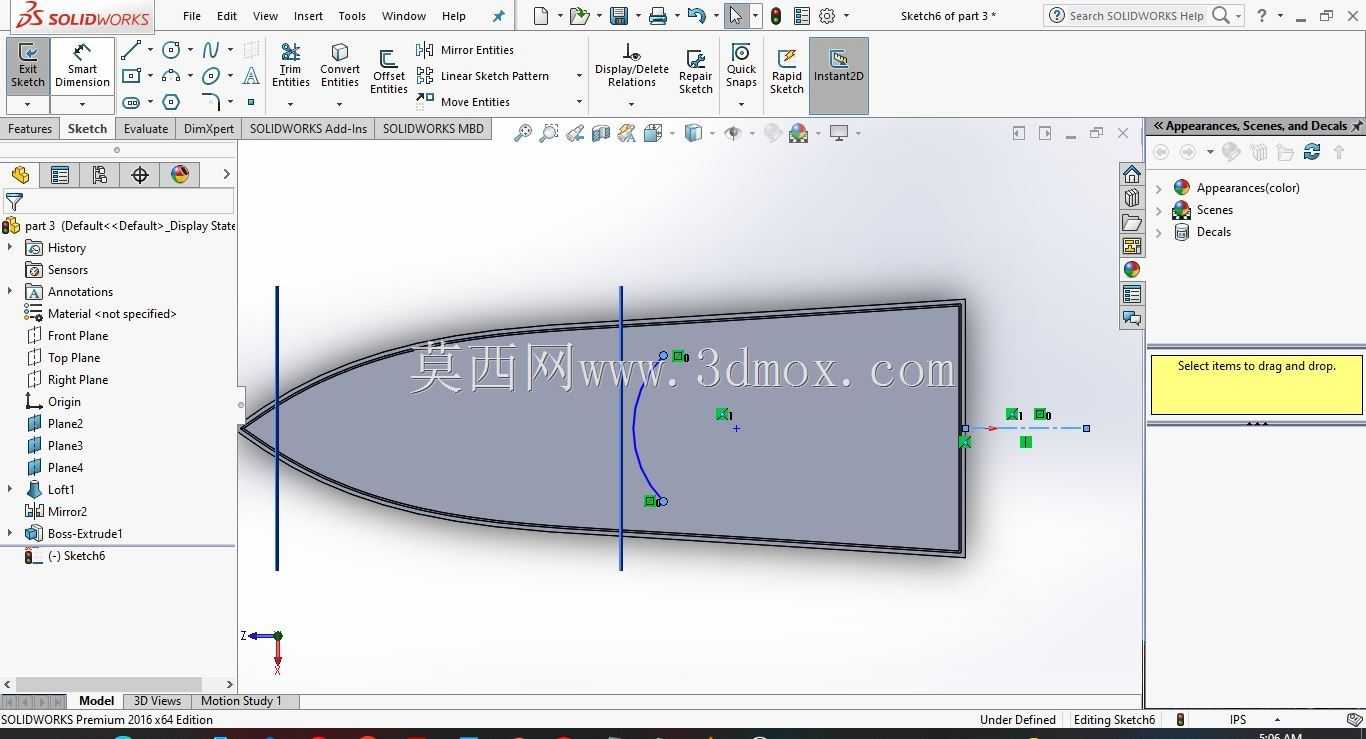Click the Rebuild traffic light icon
Viewport: 1366px width, 739px height.
pos(776,16)
